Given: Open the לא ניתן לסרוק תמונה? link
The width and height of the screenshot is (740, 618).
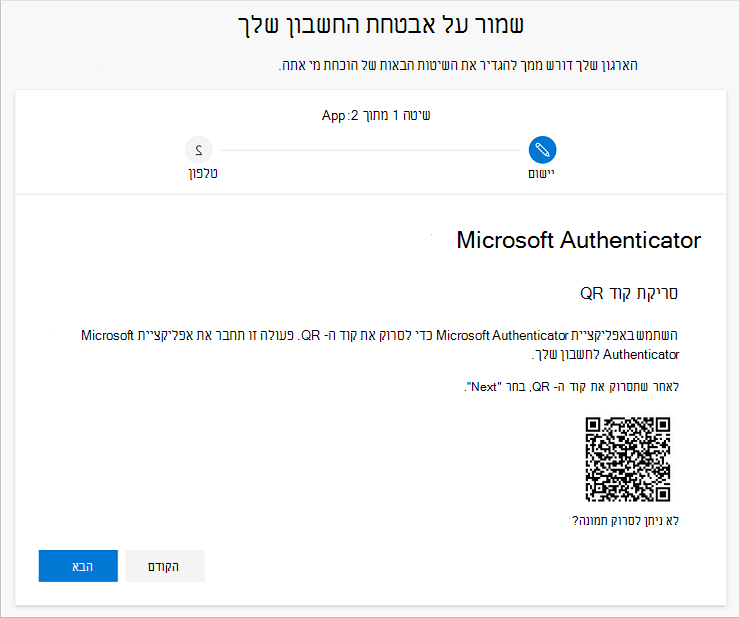Looking at the screenshot, I should [625, 521].
